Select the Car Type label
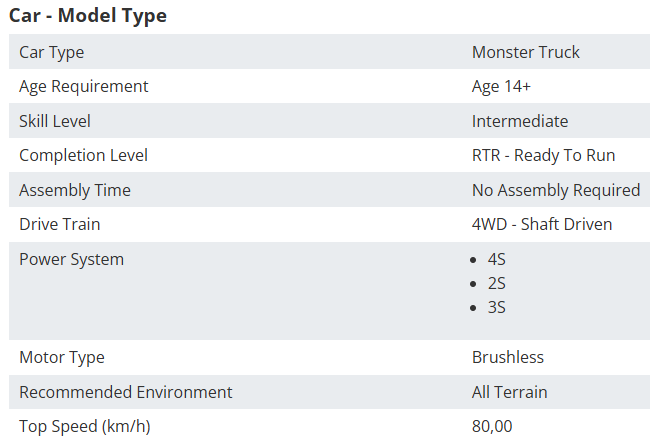The width and height of the screenshot is (650, 445). [51, 53]
